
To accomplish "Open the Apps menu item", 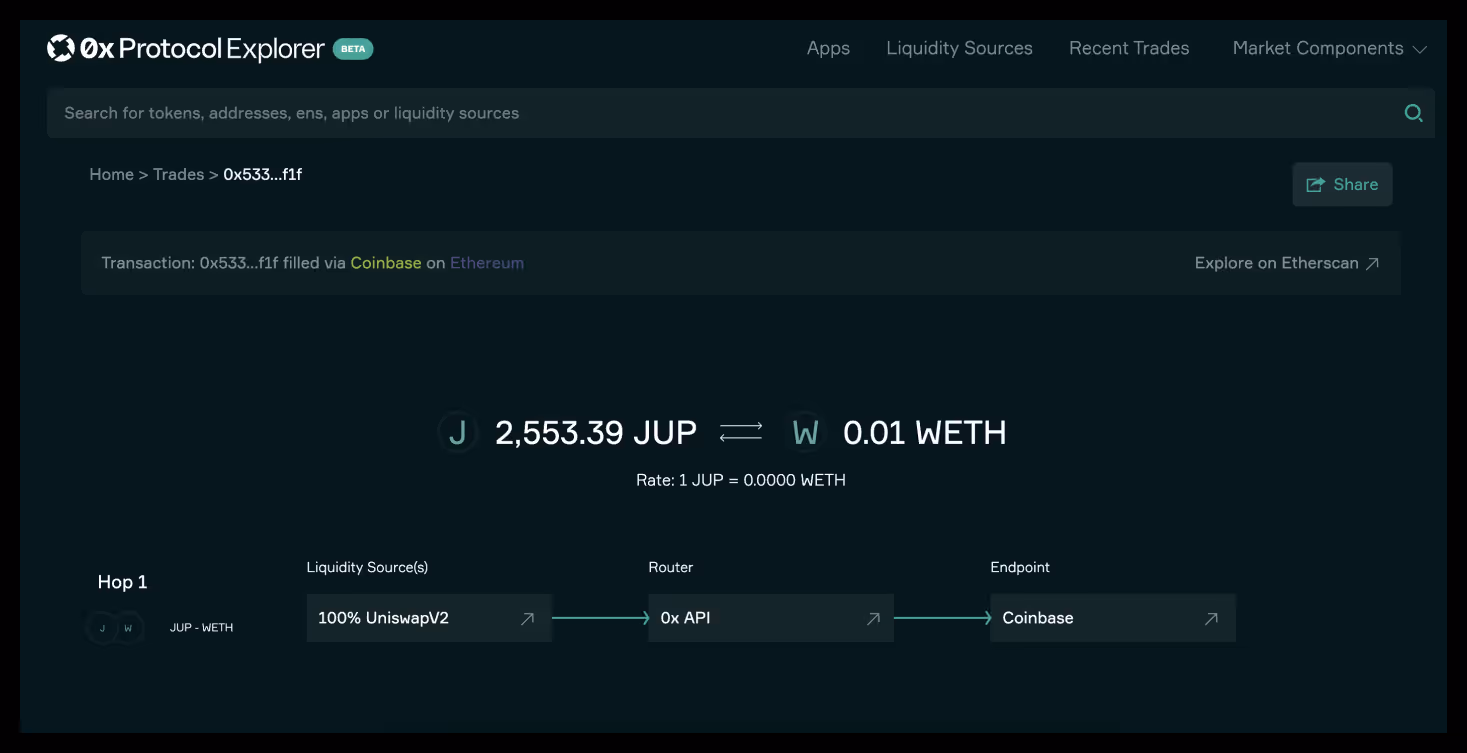I will click(x=828, y=48).
